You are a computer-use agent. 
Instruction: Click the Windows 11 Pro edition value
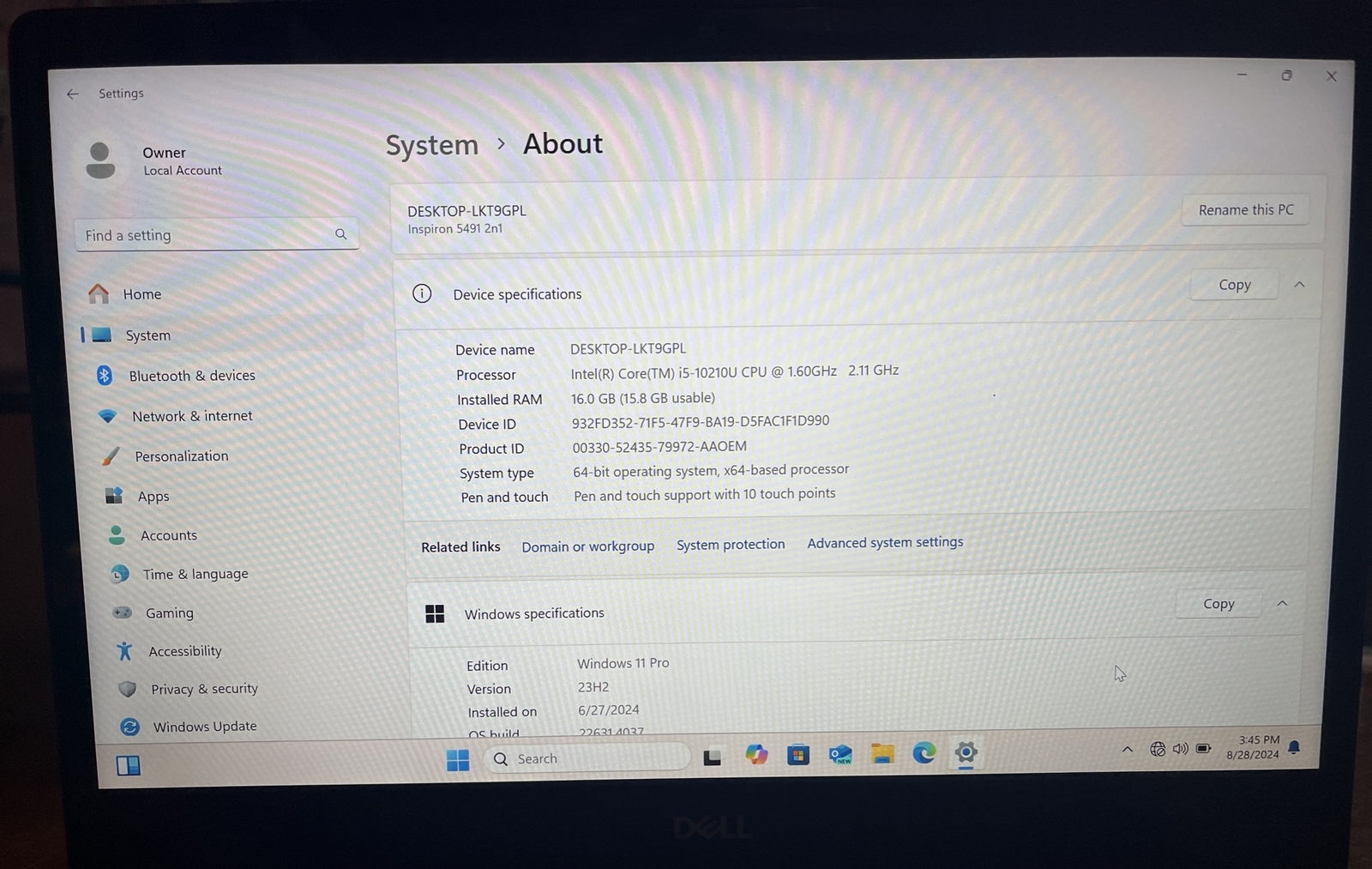(623, 663)
